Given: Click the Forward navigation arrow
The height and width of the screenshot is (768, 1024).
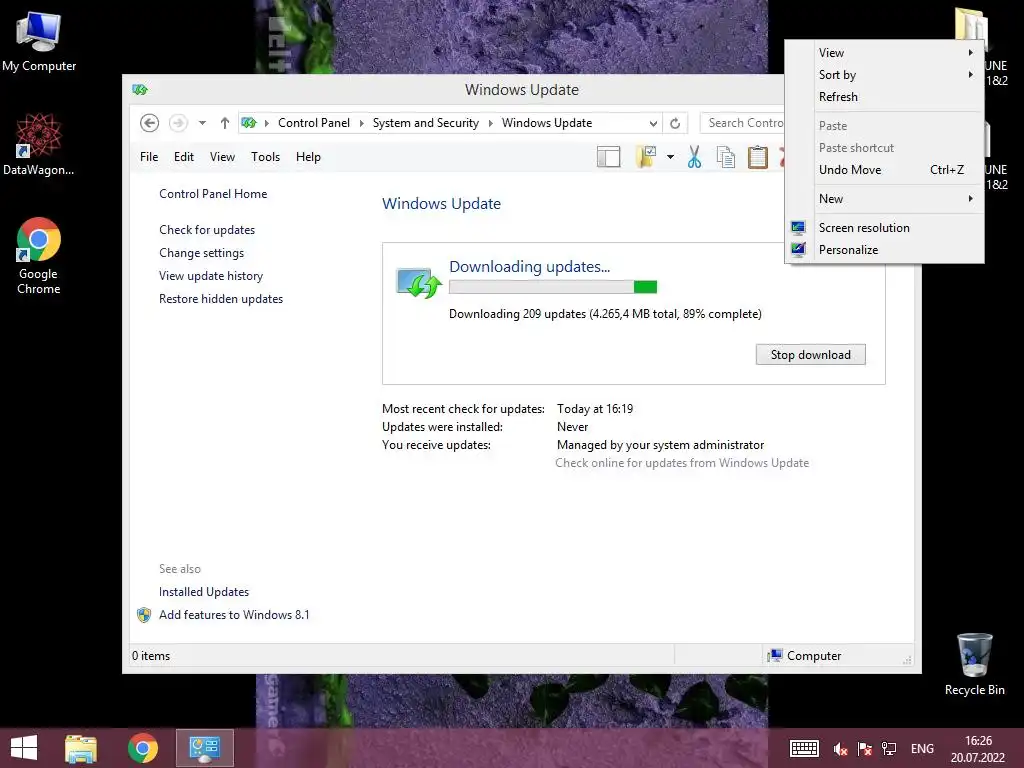Looking at the screenshot, I should point(178,123).
